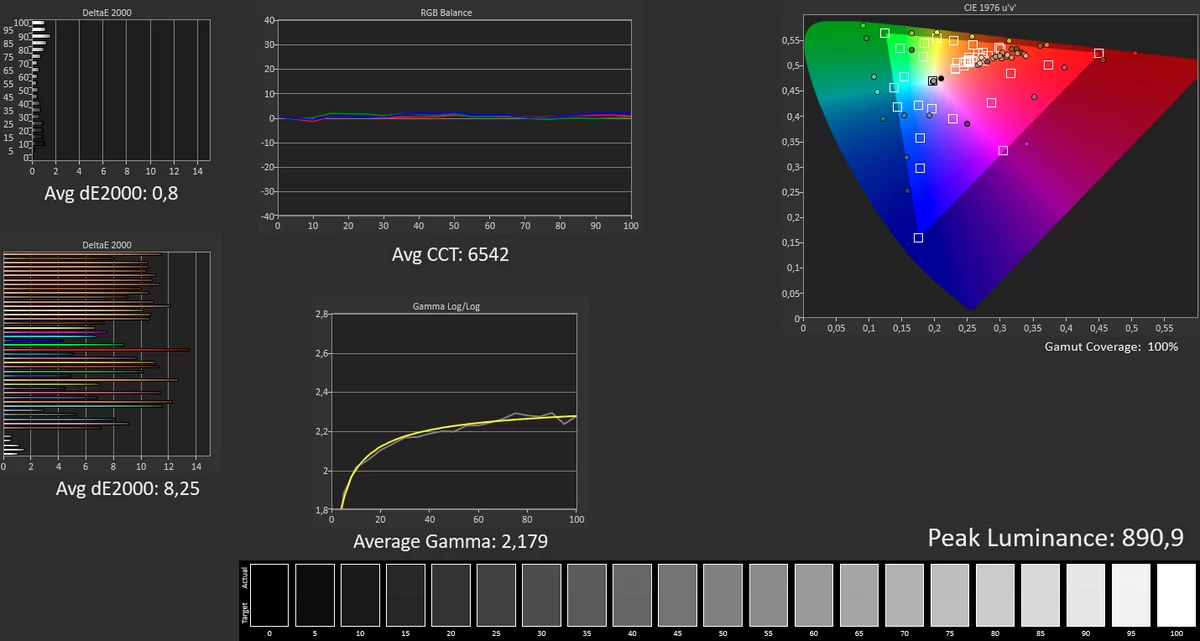Image resolution: width=1200 pixels, height=641 pixels.
Task: Click inside the RGB Balance line graph
Action: pyautogui.click(x=454, y=118)
